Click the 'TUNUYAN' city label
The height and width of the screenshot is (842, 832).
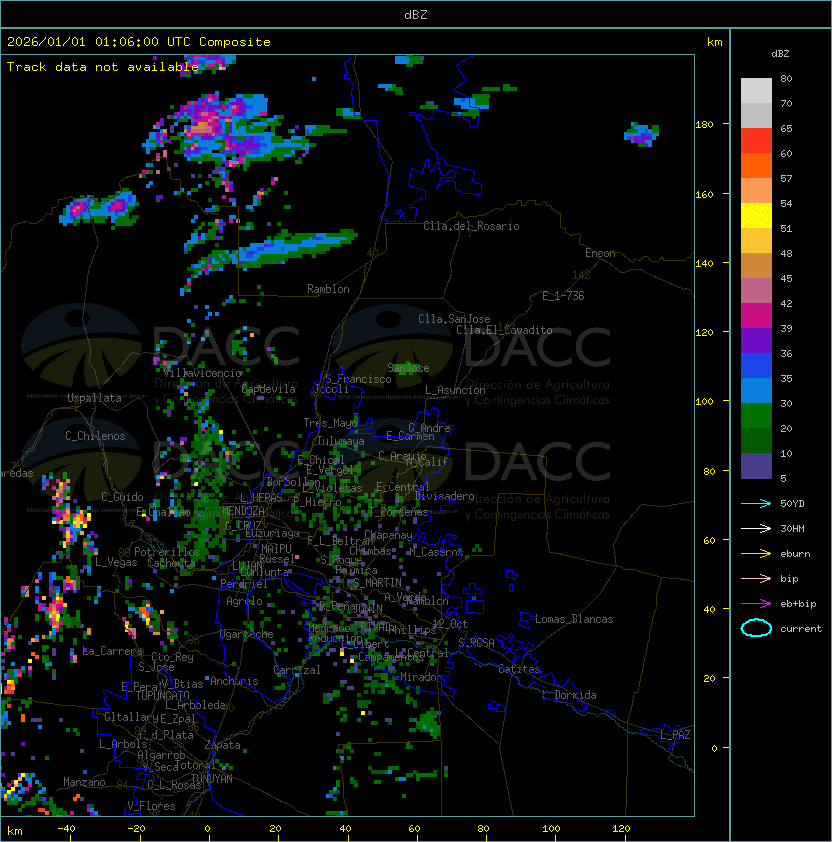click(x=212, y=779)
